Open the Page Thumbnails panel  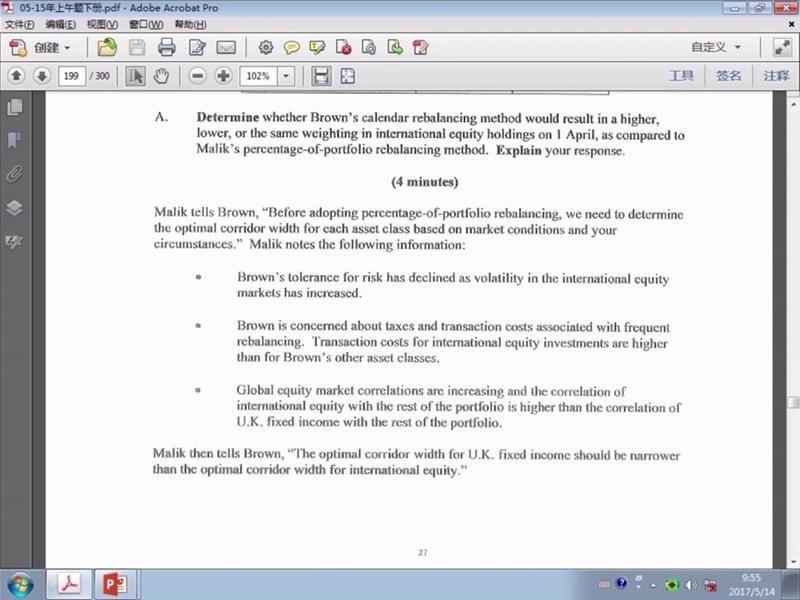tap(14, 107)
